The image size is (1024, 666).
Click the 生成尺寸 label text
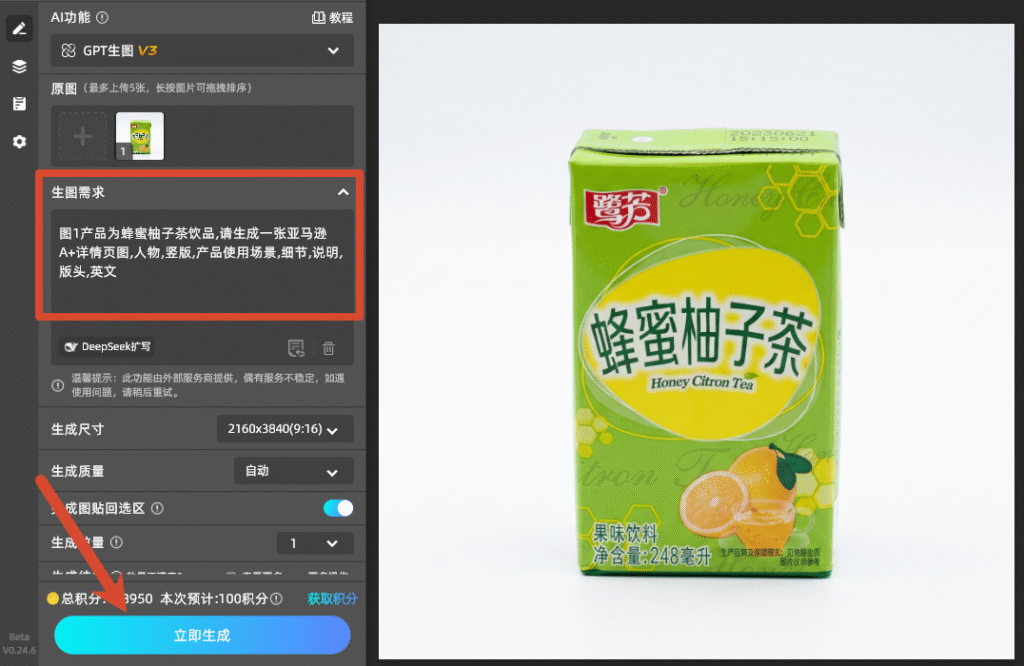(x=77, y=429)
